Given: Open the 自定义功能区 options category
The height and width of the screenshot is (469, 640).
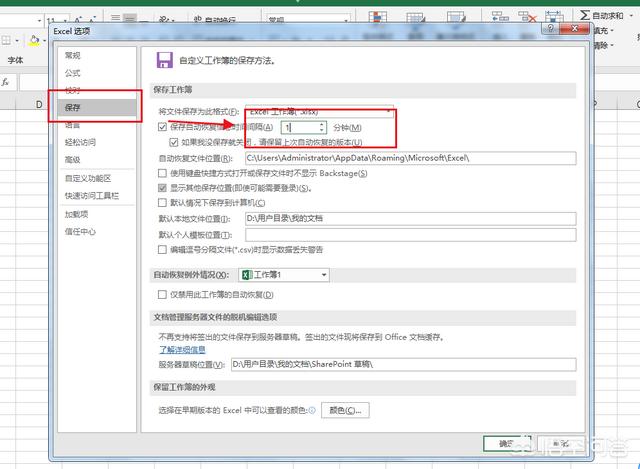Looking at the screenshot, I should click(x=88, y=178).
